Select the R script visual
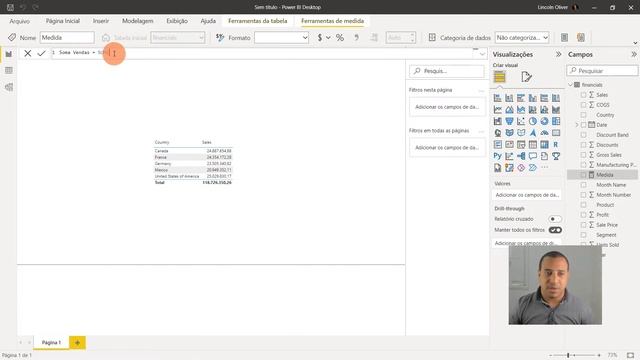Image resolution: width=640 pixels, height=360 pixels. [556, 144]
